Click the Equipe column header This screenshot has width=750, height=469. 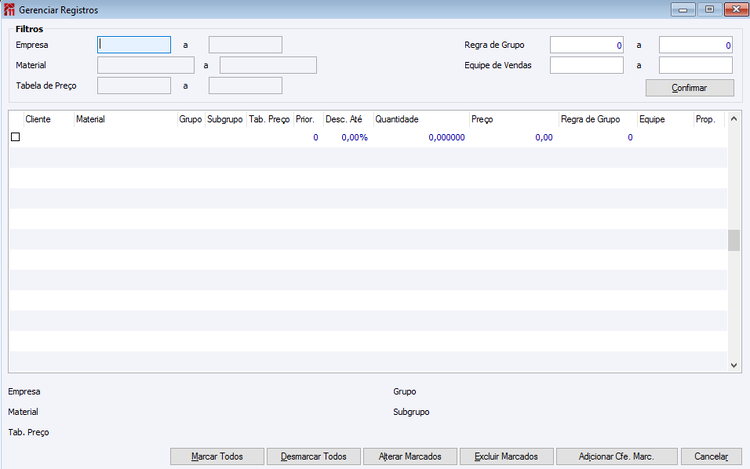coord(665,120)
